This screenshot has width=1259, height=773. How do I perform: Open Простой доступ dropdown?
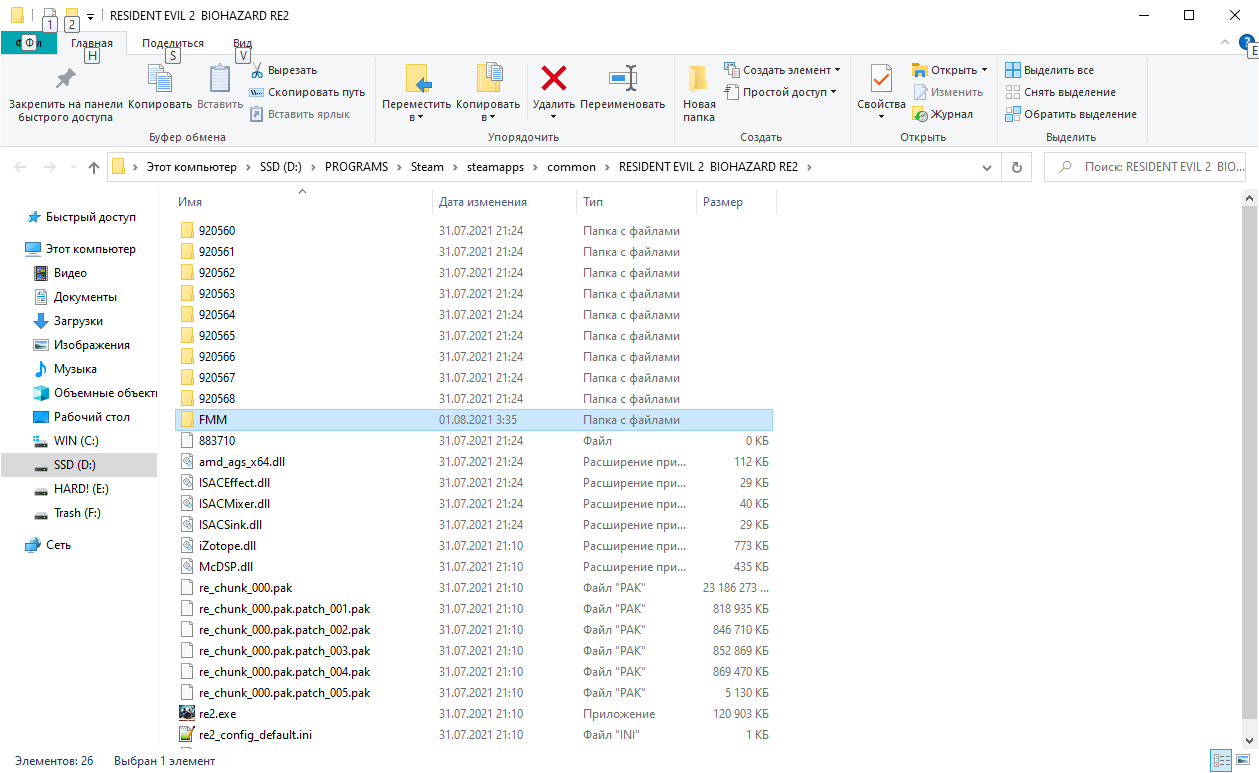click(782, 92)
